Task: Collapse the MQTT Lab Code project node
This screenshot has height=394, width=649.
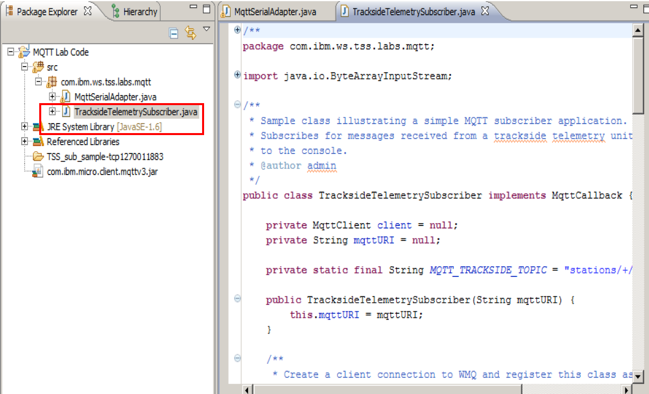Action: coord(11,52)
